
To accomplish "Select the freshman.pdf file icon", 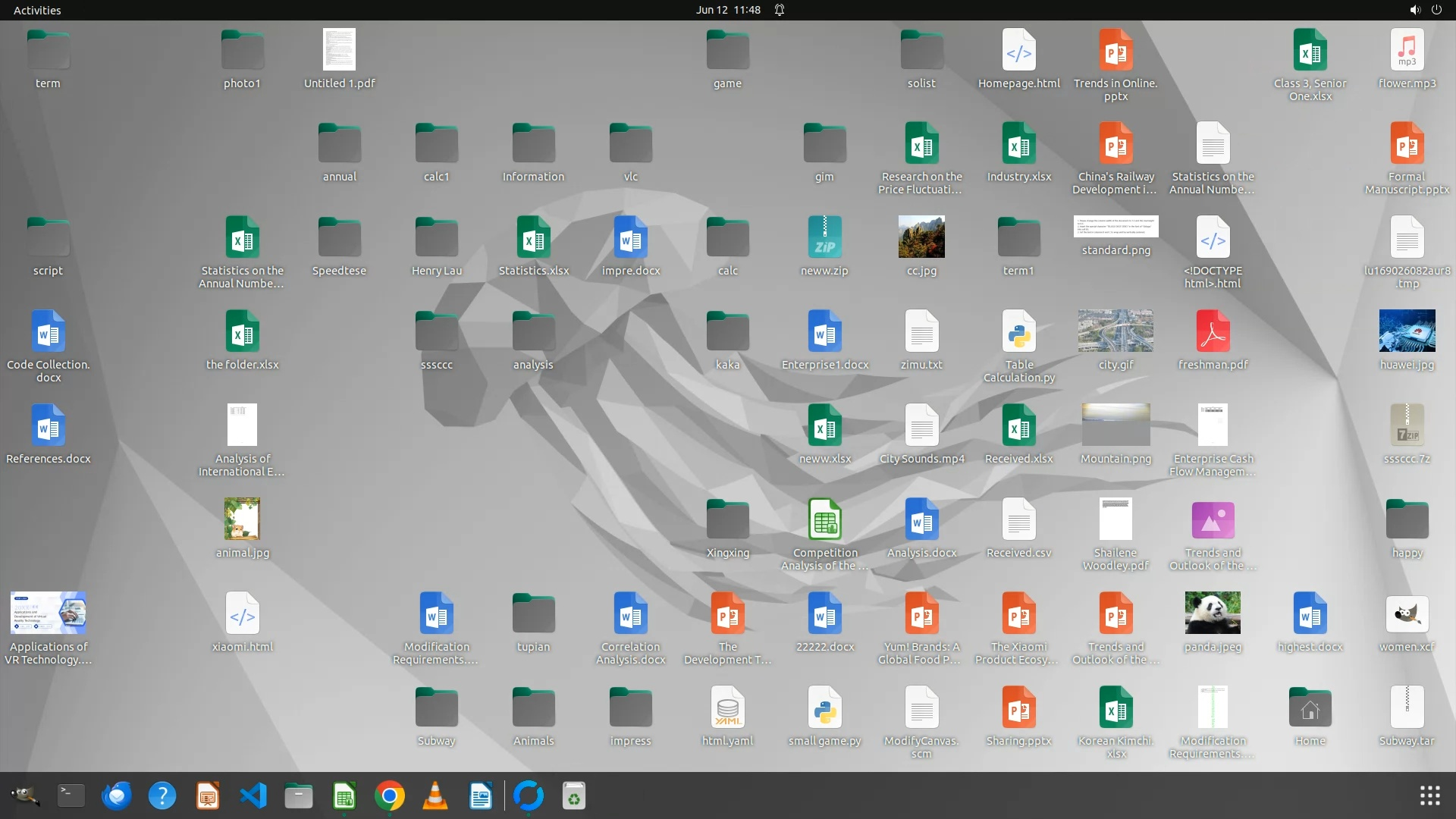I will 1213,331.
